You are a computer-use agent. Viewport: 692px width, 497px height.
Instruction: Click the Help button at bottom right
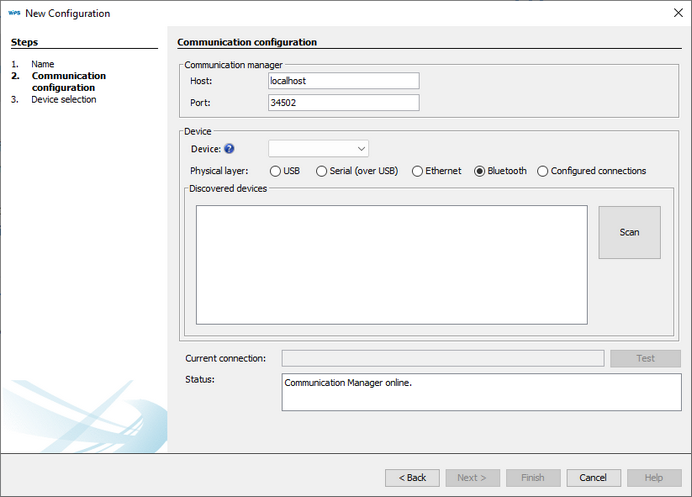click(654, 478)
